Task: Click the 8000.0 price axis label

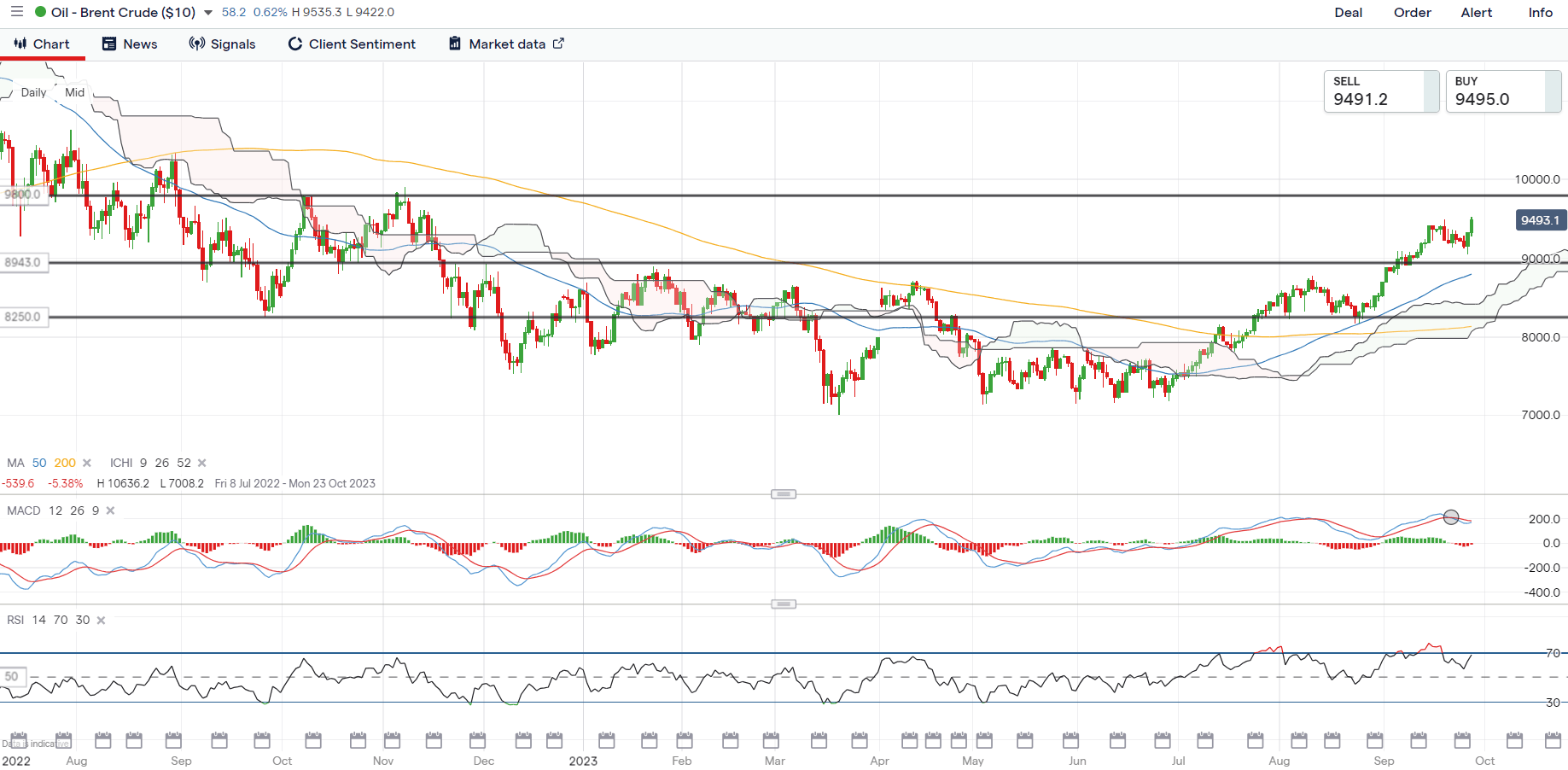Action: (1541, 337)
